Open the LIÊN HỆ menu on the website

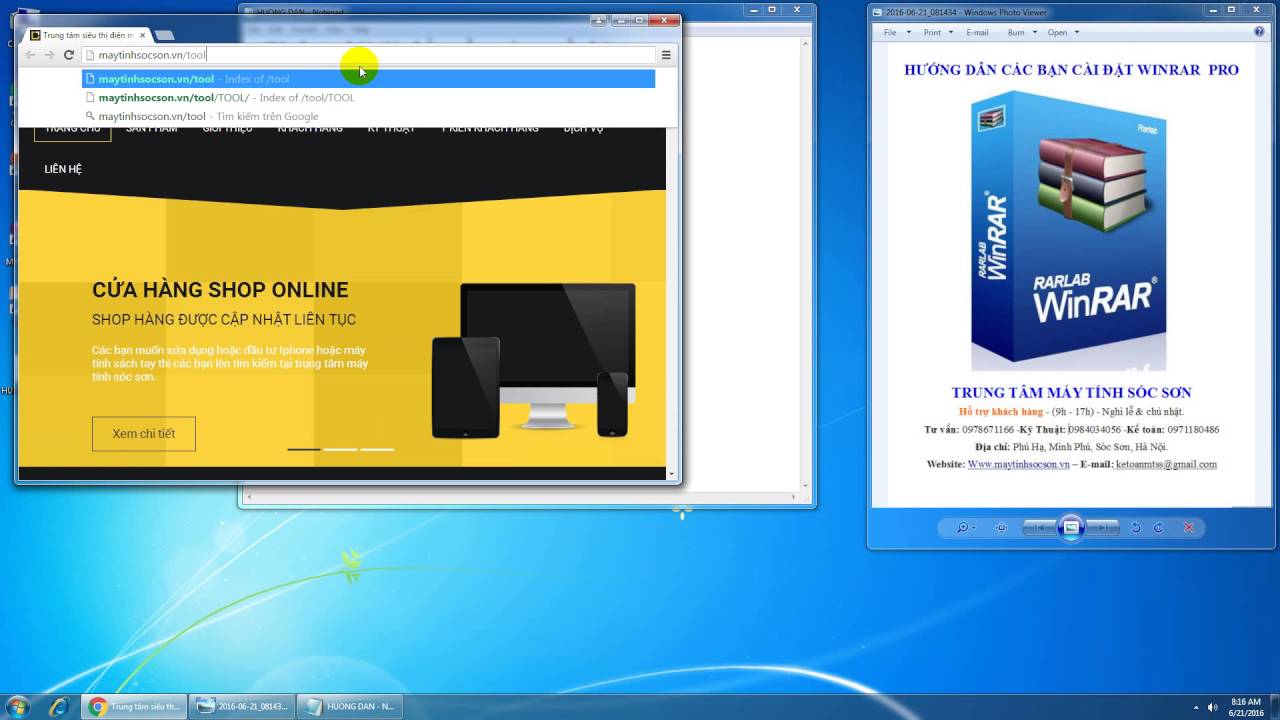click(63, 169)
